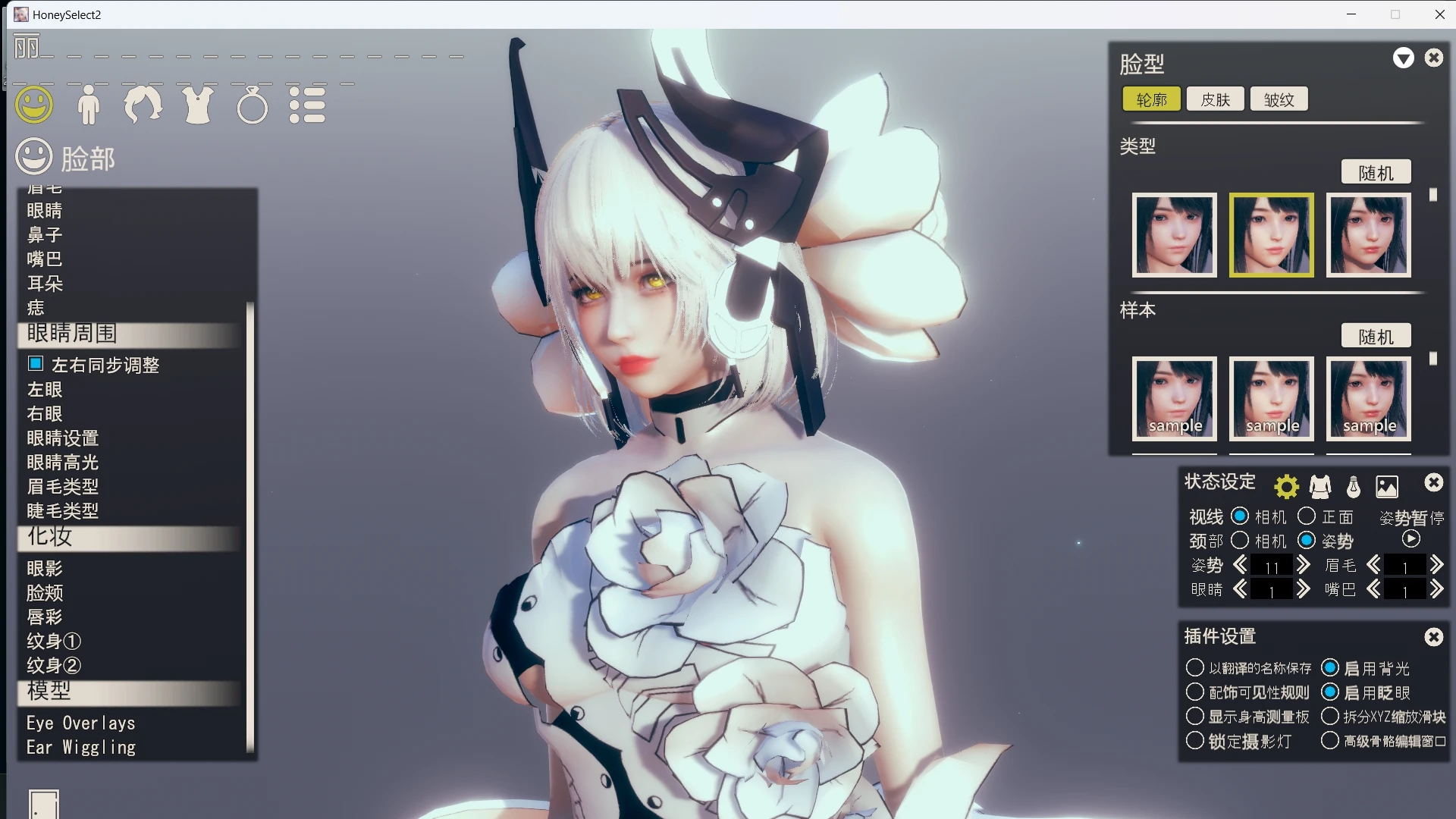Open the accessories ring icon
The width and height of the screenshot is (1456, 819).
click(252, 105)
